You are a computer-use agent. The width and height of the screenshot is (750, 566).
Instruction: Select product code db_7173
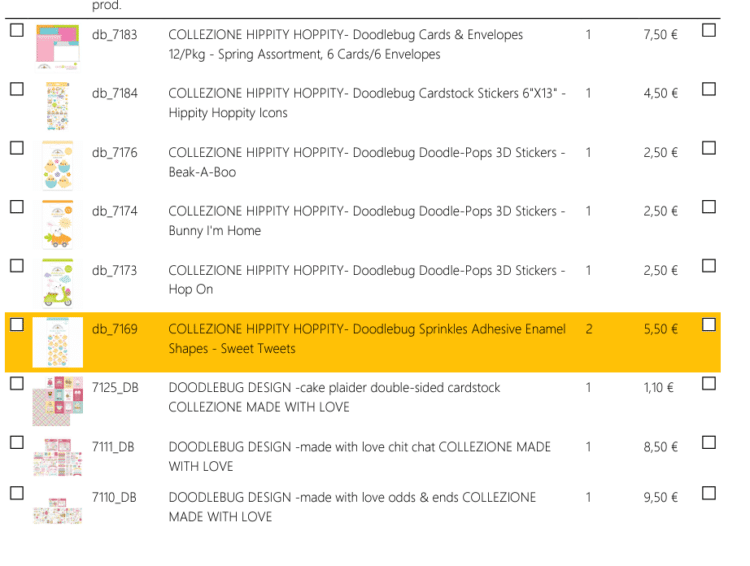tap(114, 270)
